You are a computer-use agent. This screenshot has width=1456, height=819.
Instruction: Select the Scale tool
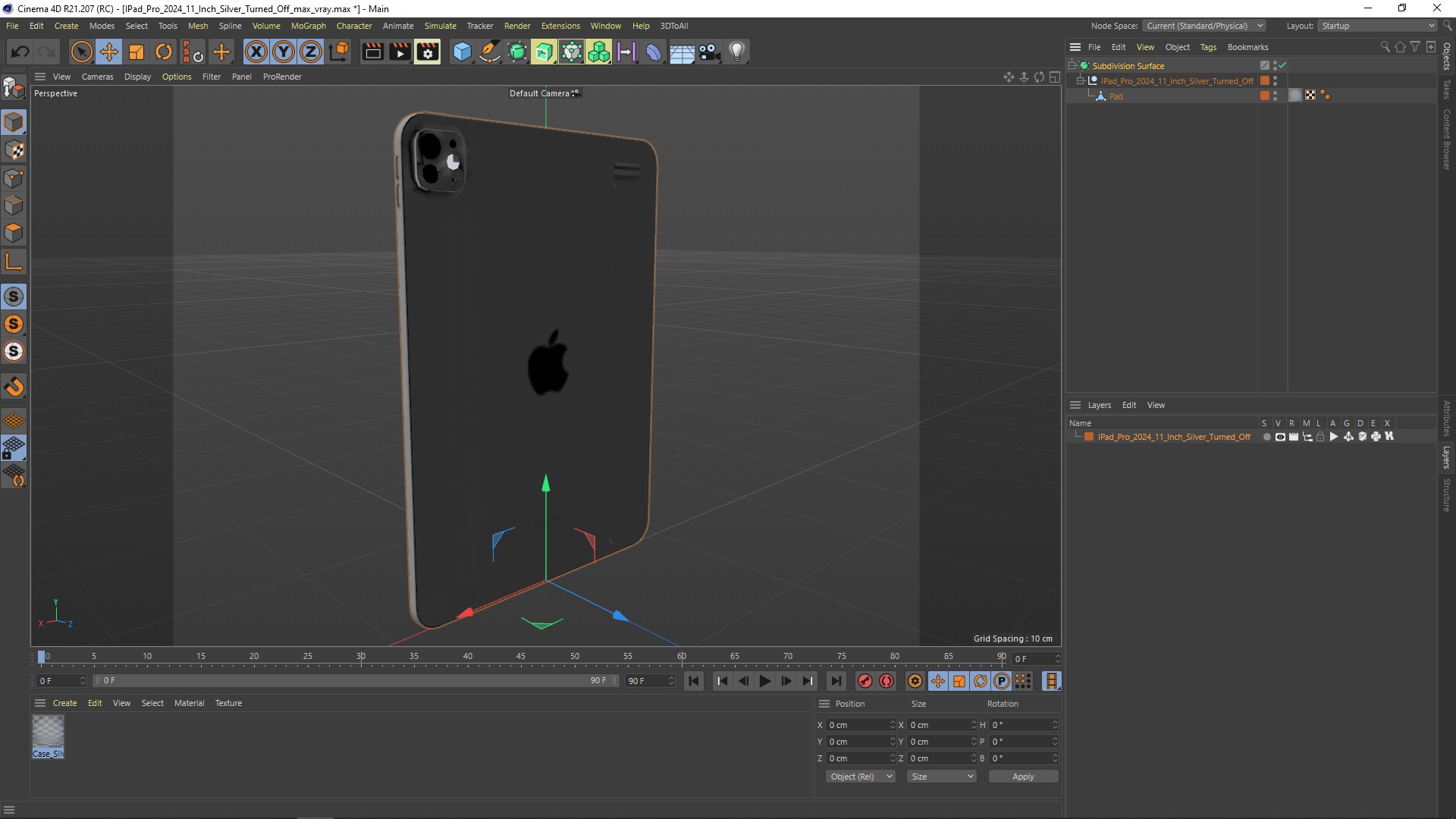(136, 52)
